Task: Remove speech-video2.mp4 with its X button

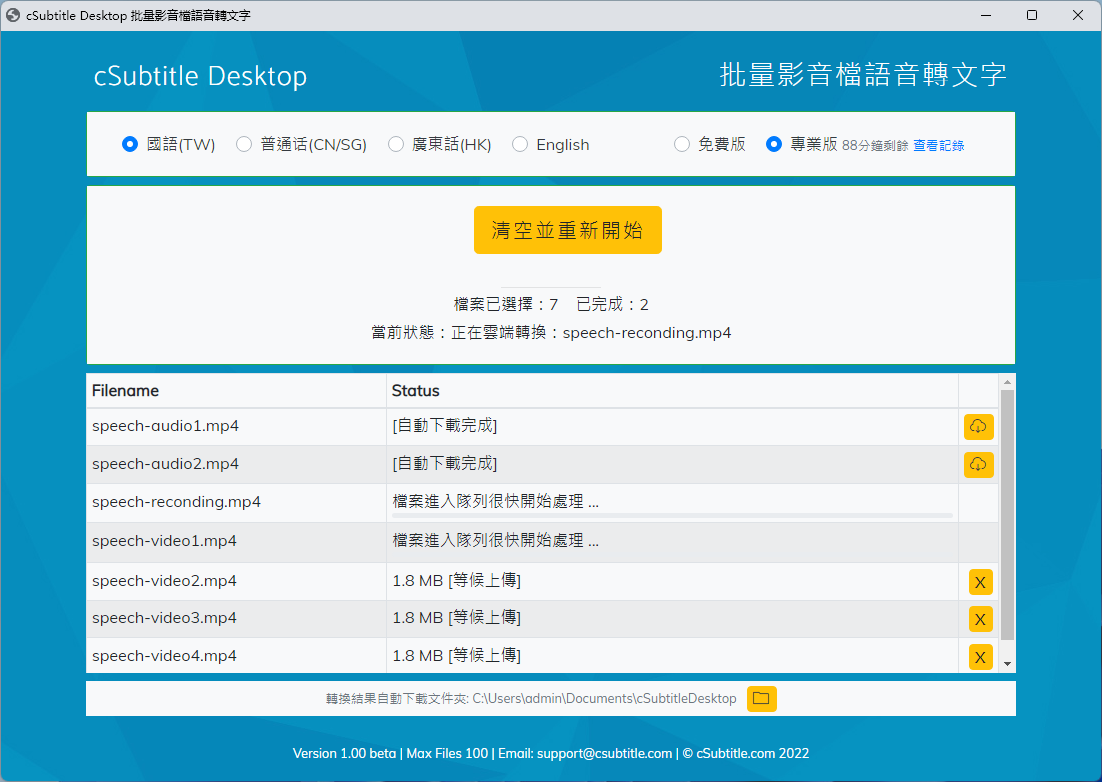Action: click(980, 582)
